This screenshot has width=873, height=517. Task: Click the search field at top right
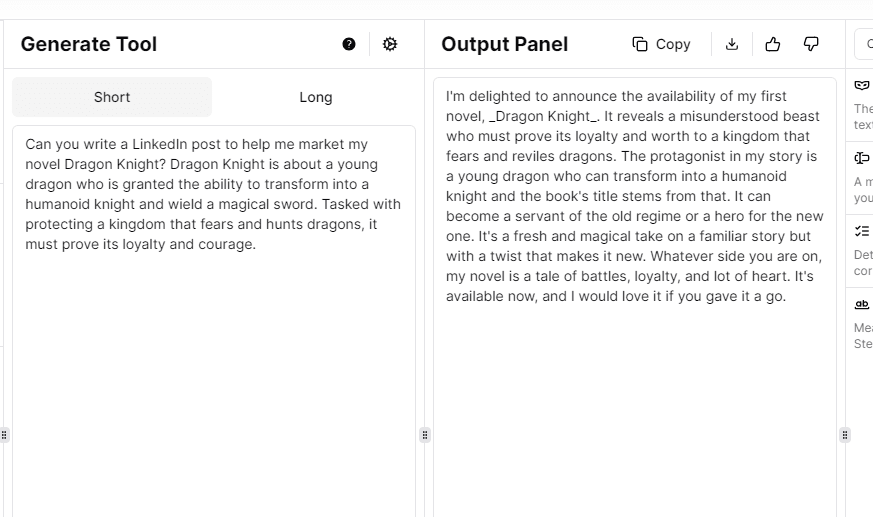[864, 44]
